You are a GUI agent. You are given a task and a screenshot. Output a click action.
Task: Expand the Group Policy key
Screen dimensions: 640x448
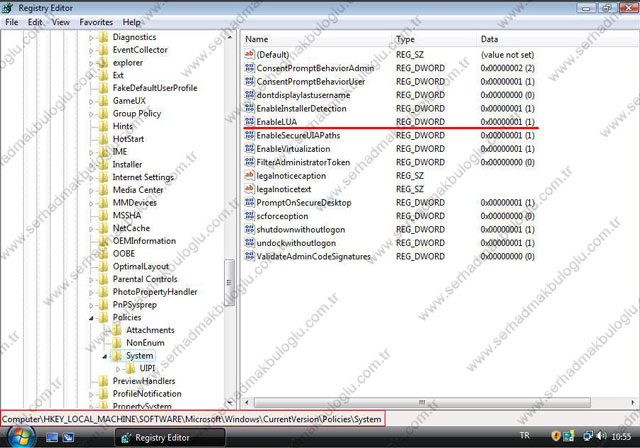(91, 114)
